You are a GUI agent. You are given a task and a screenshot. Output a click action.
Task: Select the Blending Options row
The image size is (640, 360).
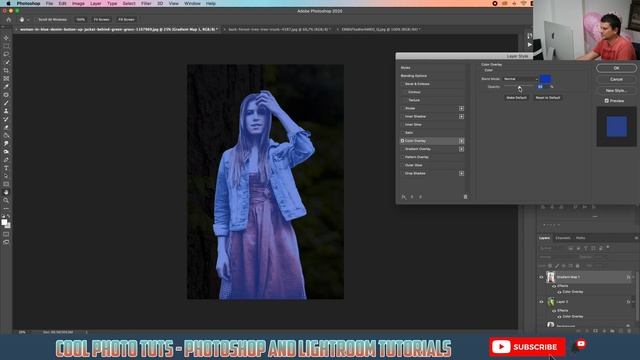432,76
